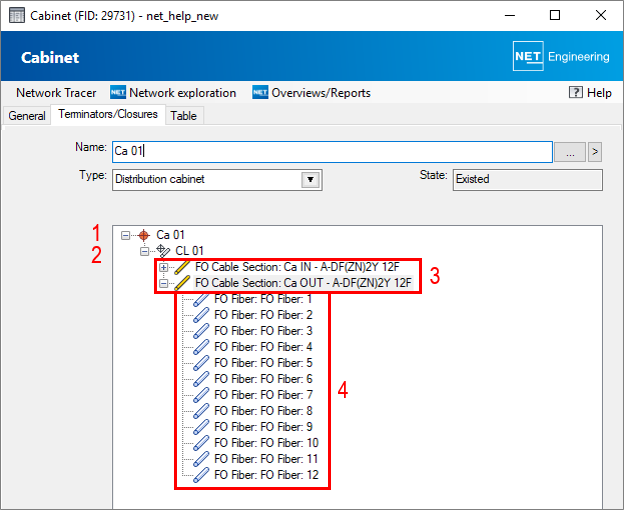The height and width of the screenshot is (510, 624).
Task: Minimize the Cabinet window
Action: coord(510,16)
